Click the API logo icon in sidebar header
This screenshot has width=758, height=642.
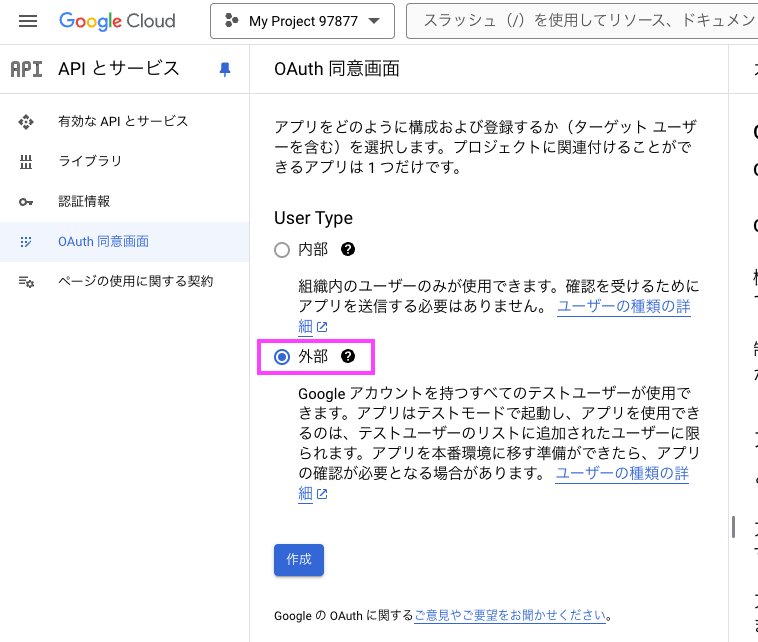coord(27,69)
